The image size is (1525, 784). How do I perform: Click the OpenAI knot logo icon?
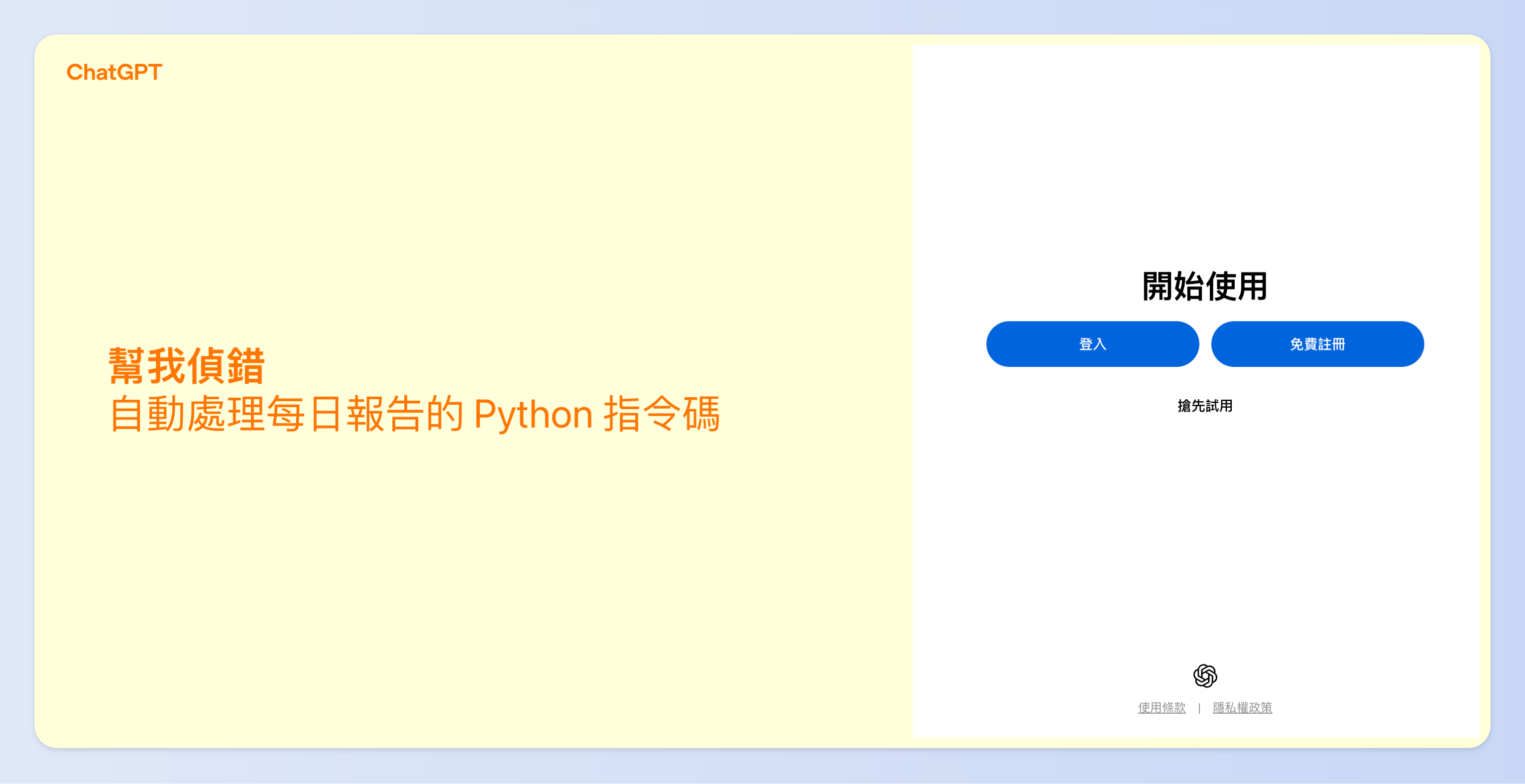[1205, 675]
